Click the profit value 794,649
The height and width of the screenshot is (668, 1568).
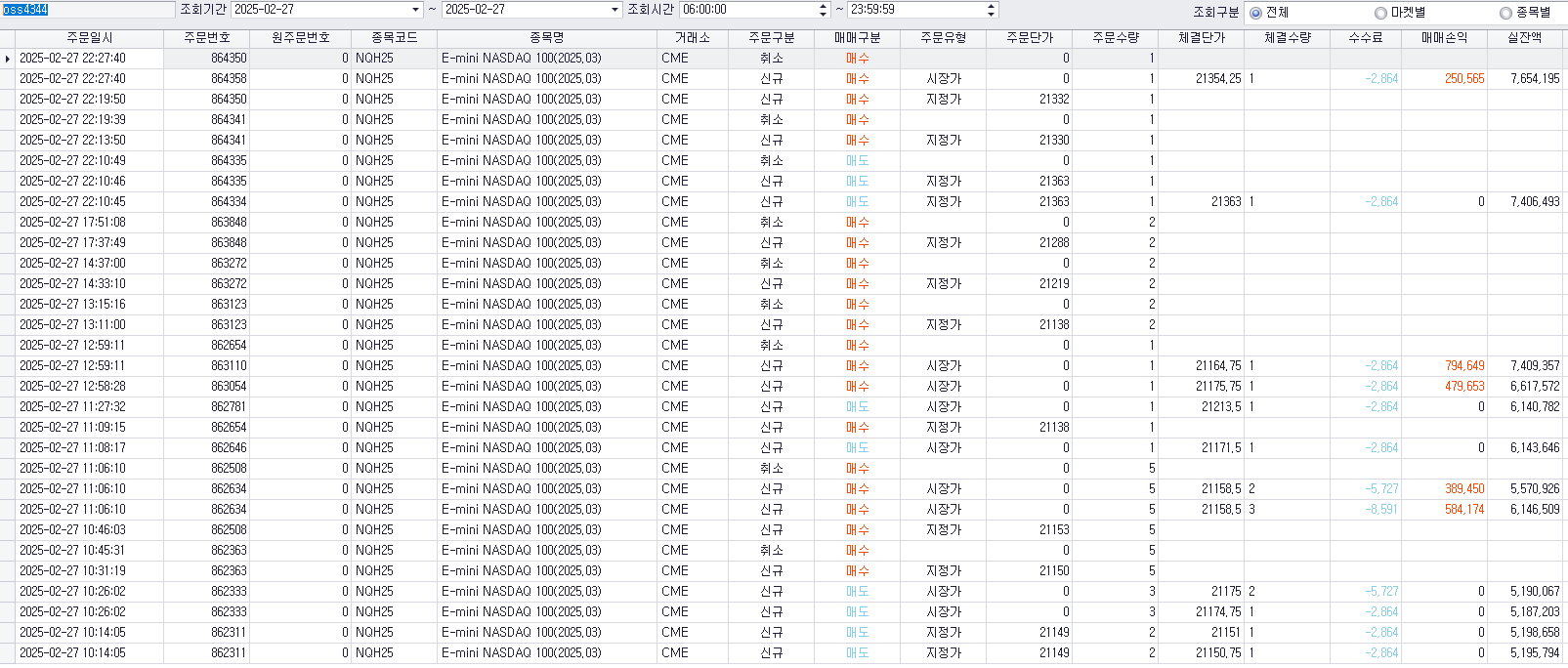point(1464,366)
